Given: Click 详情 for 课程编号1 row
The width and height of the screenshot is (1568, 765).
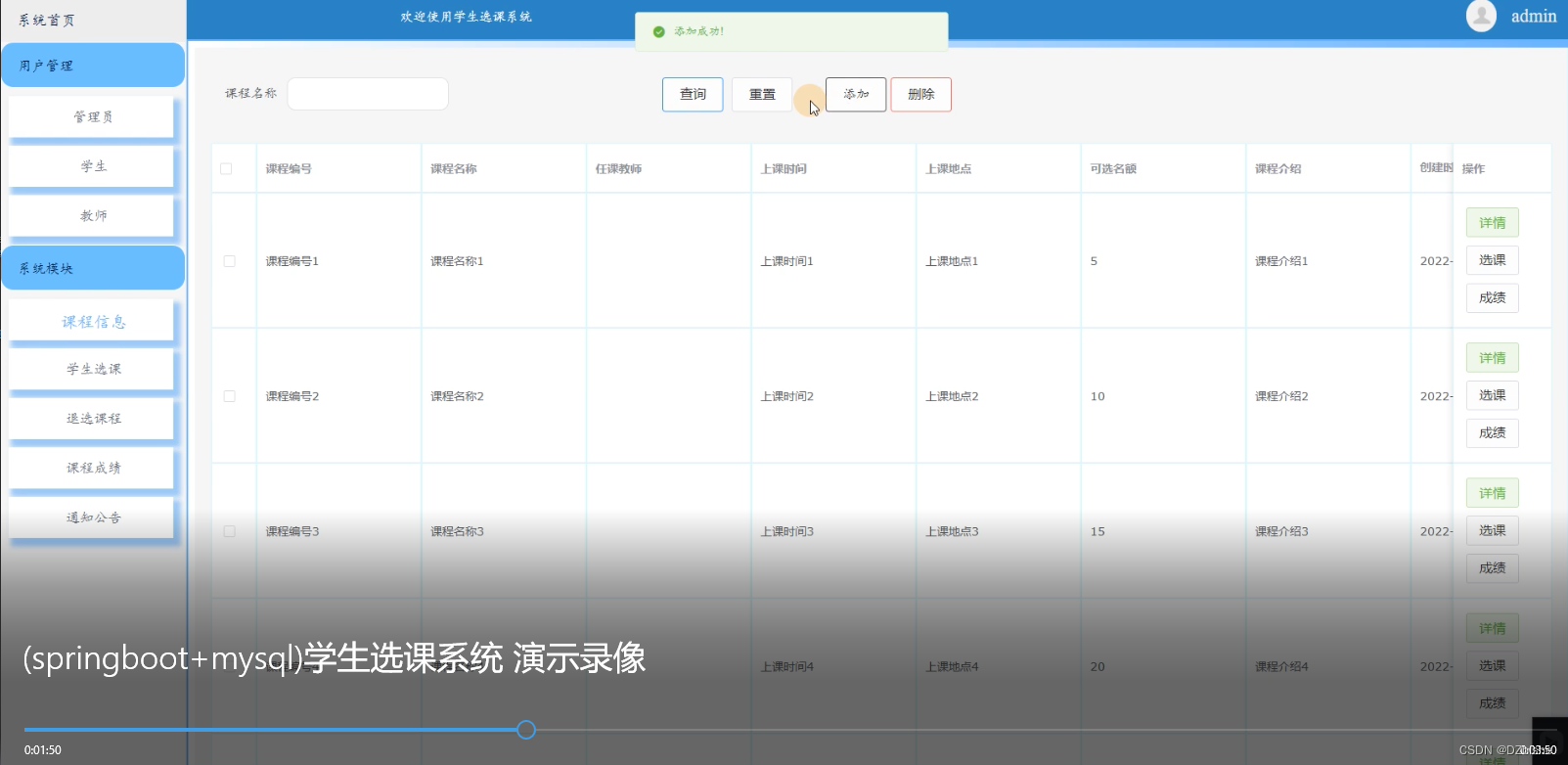Looking at the screenshot, I should pyautogui.click(x=1492, y=223).
